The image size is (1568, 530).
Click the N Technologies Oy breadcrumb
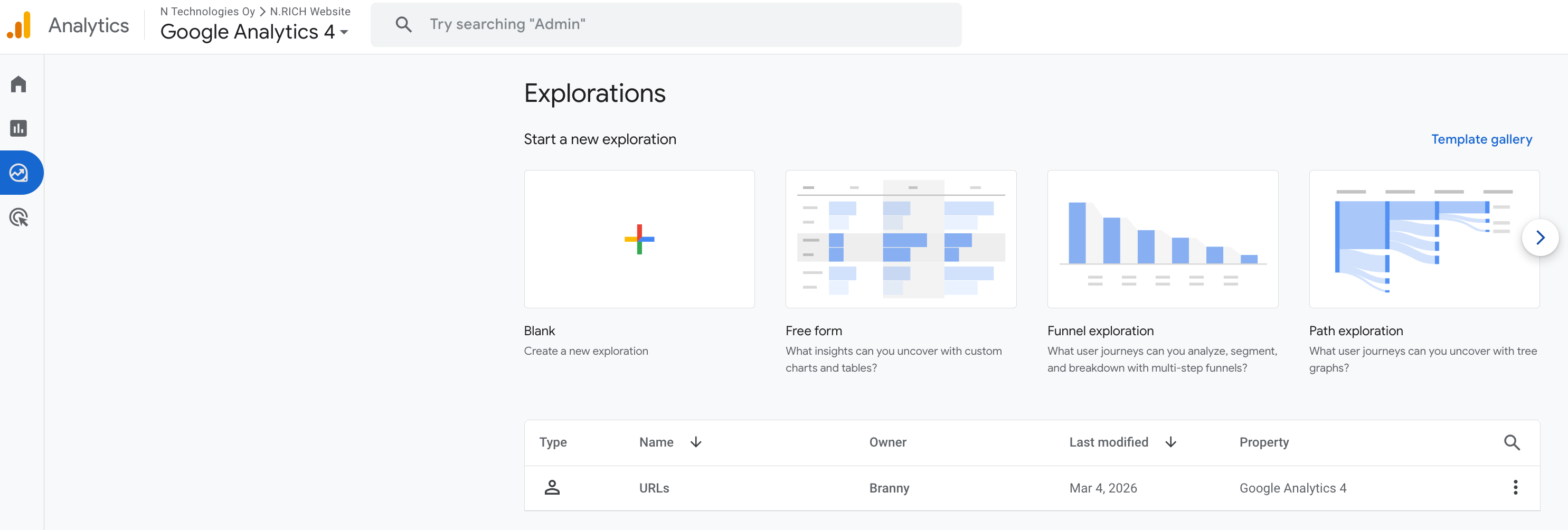click(x=207, y=12)
